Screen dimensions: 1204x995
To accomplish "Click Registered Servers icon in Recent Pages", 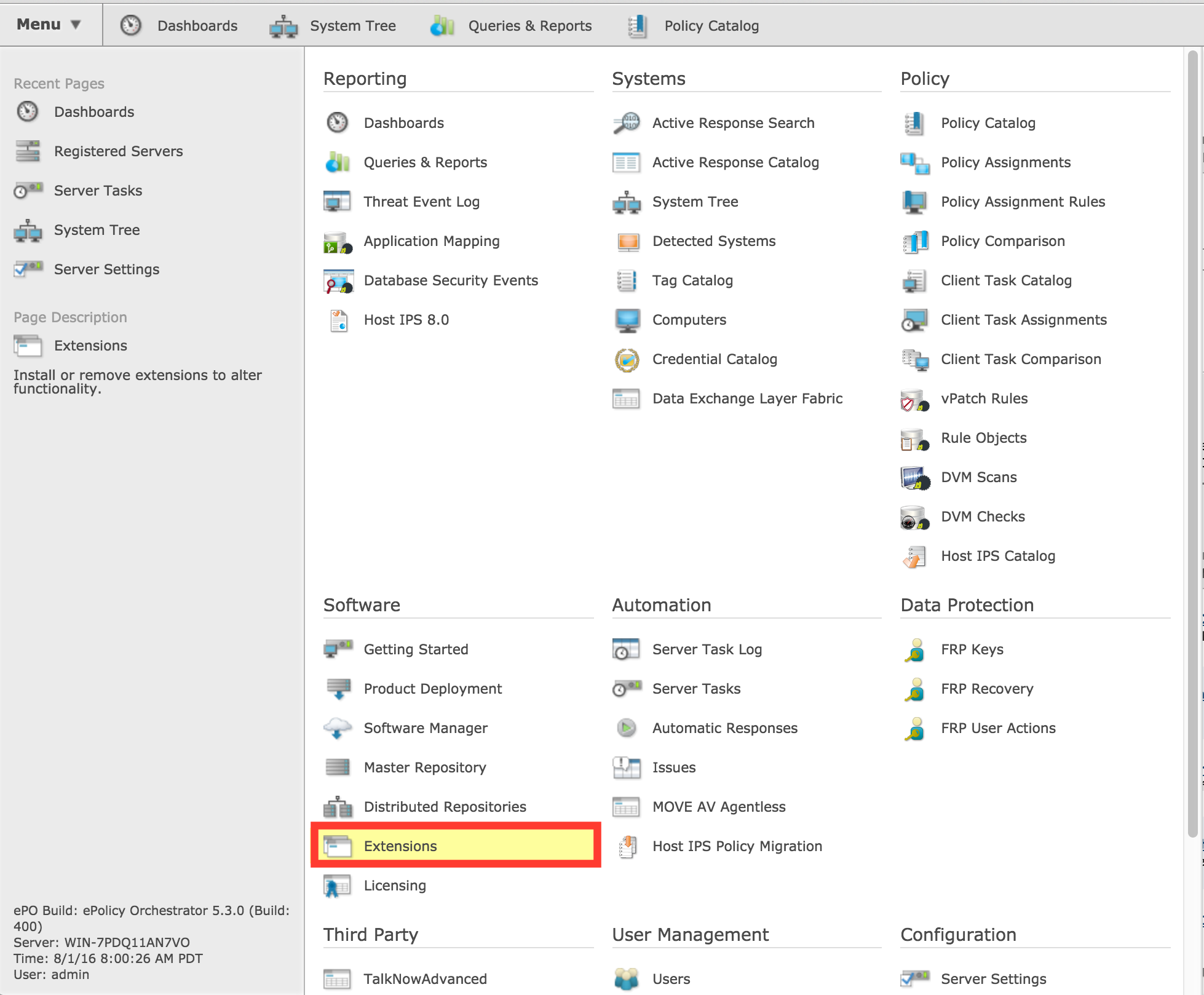I will pyautogui.click(x=28, y=151).
